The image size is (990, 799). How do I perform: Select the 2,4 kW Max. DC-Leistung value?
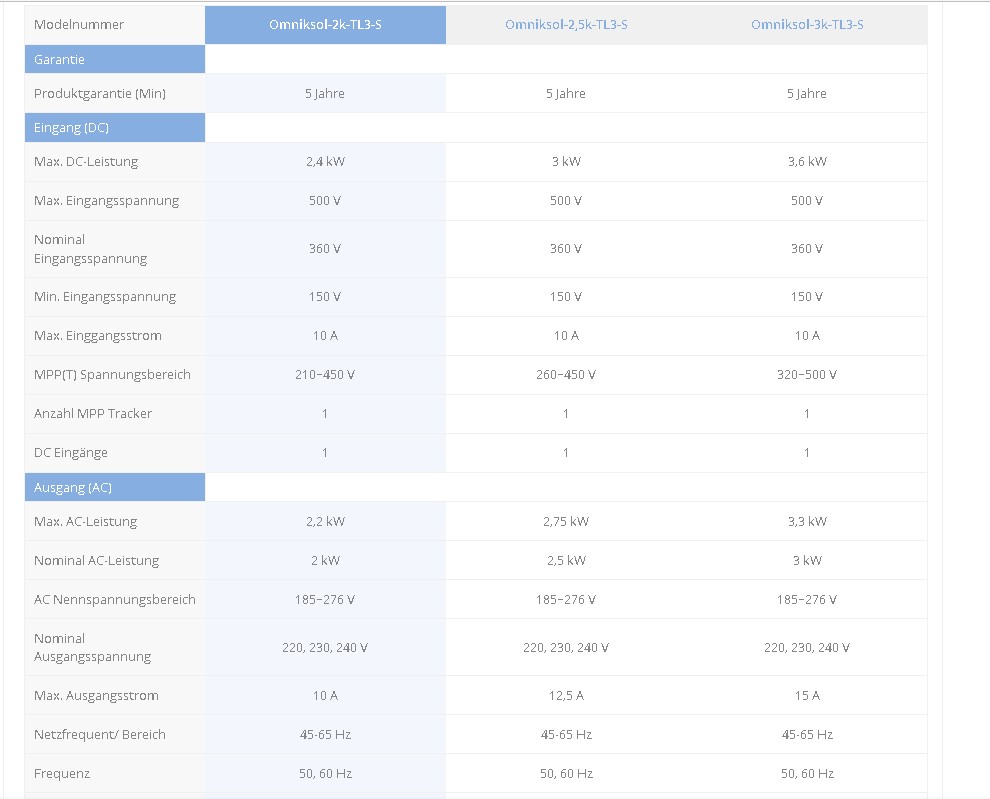(x=325, y=162)
